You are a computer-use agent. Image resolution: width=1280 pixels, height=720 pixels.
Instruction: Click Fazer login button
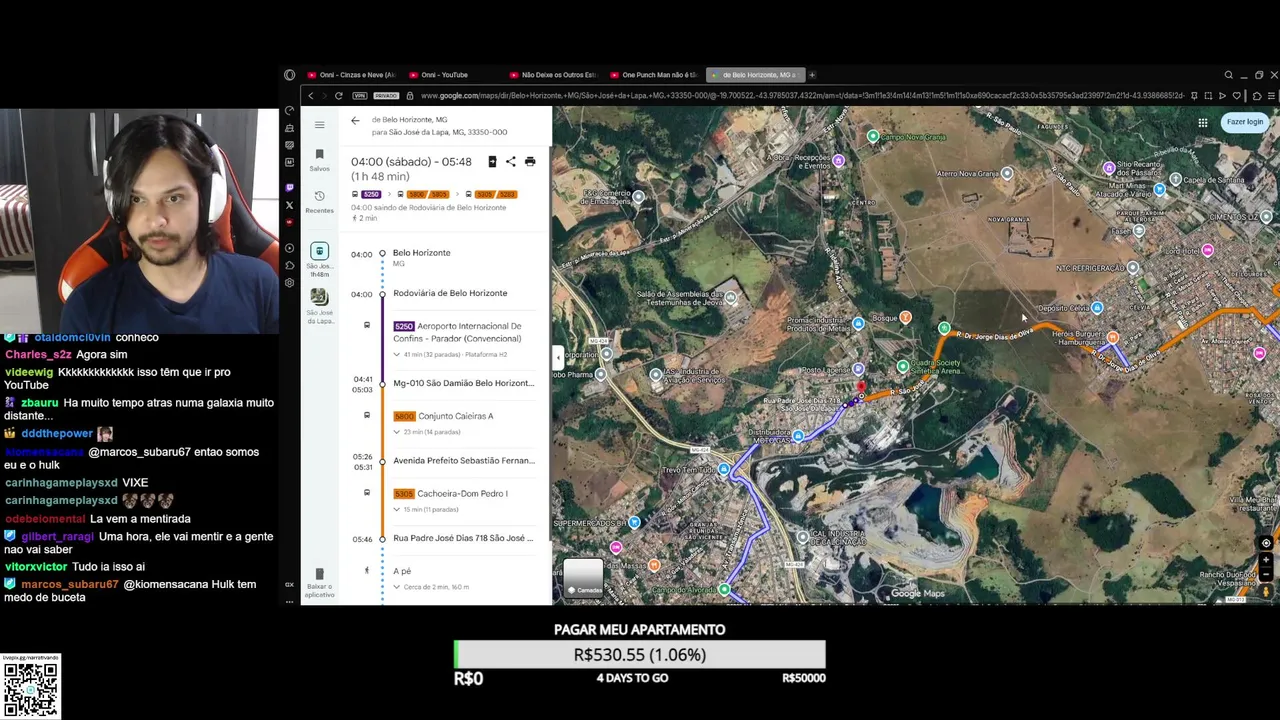(x=1245, y=122)
